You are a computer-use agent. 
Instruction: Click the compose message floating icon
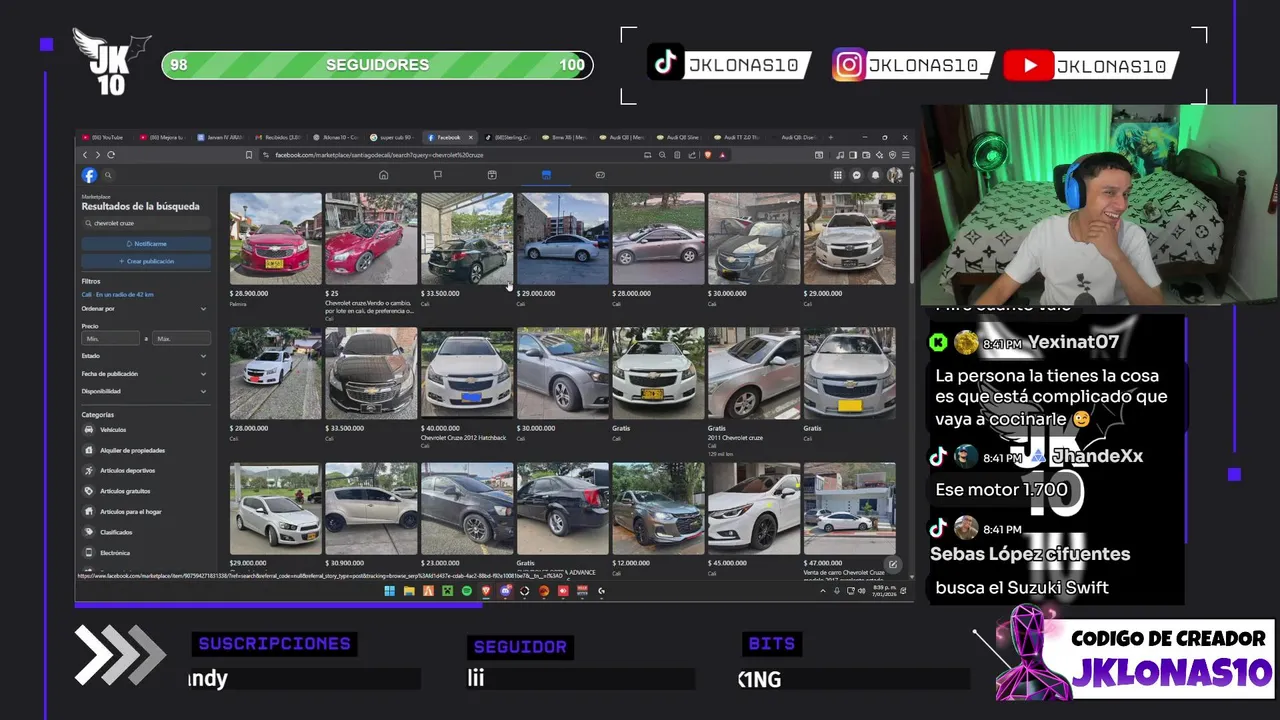(893, 565)
